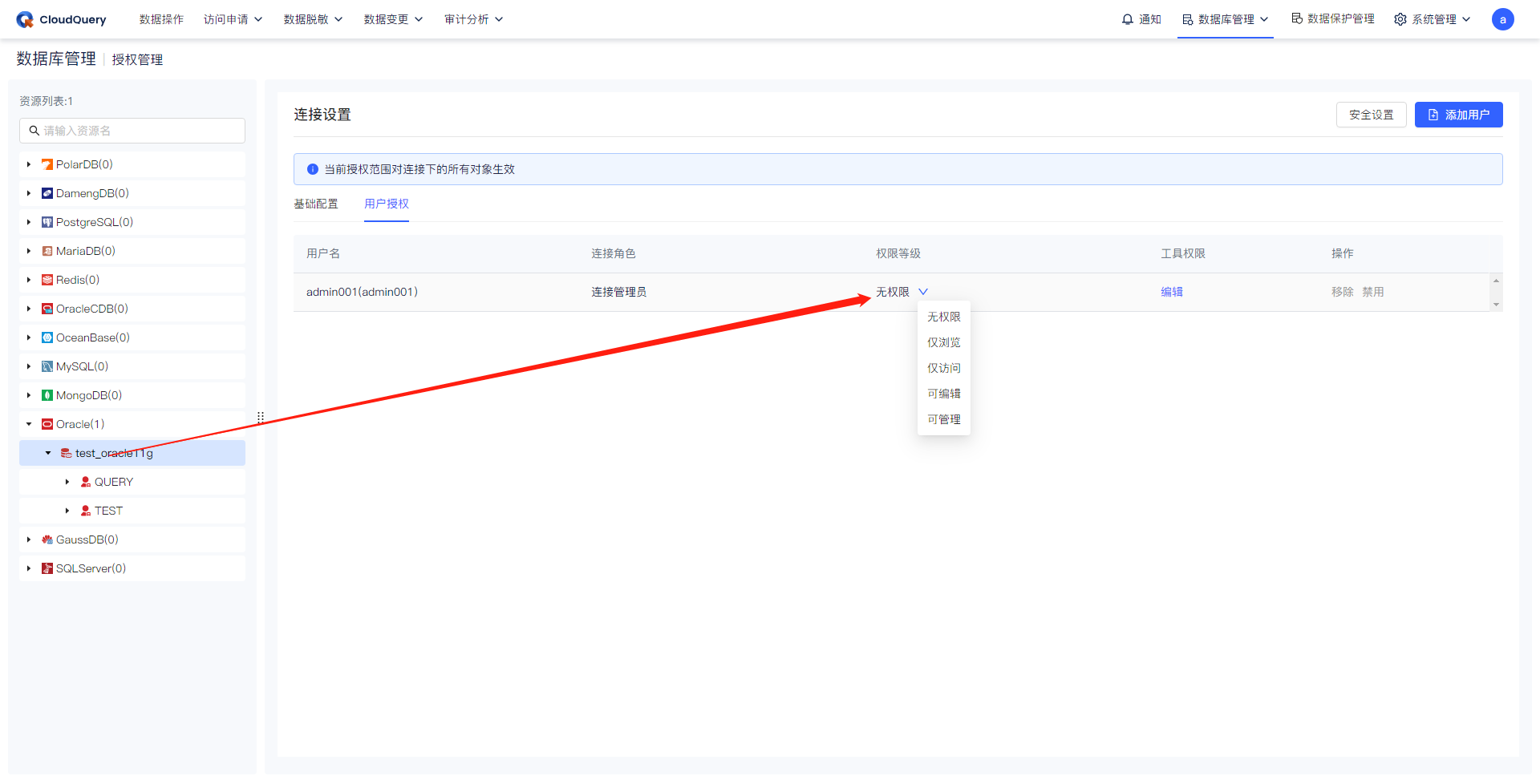Click the 安全设置 button

1371,115
